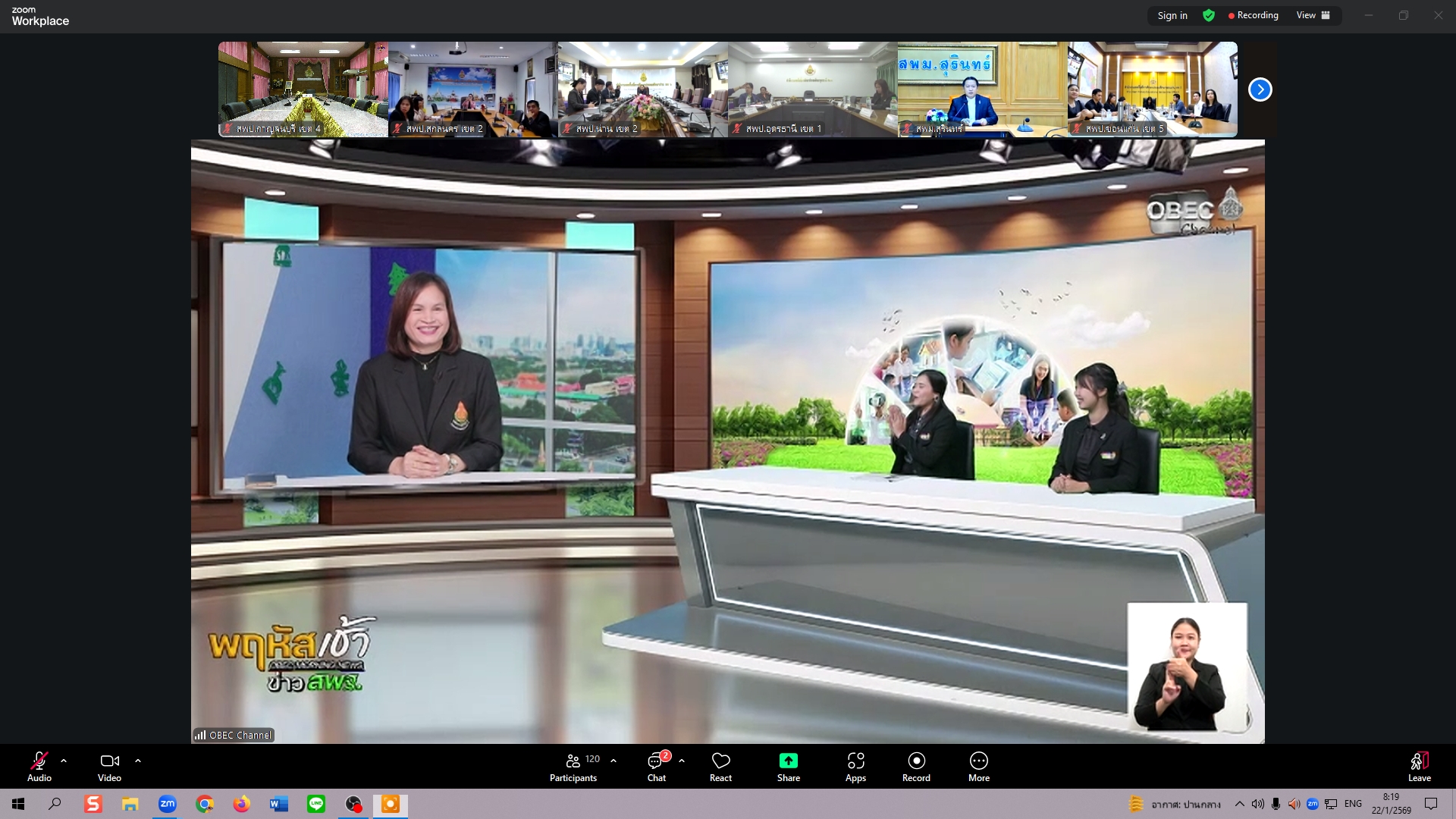Click the Sign in button
Screen dimensions: 1456x819
click(1172, 15)
